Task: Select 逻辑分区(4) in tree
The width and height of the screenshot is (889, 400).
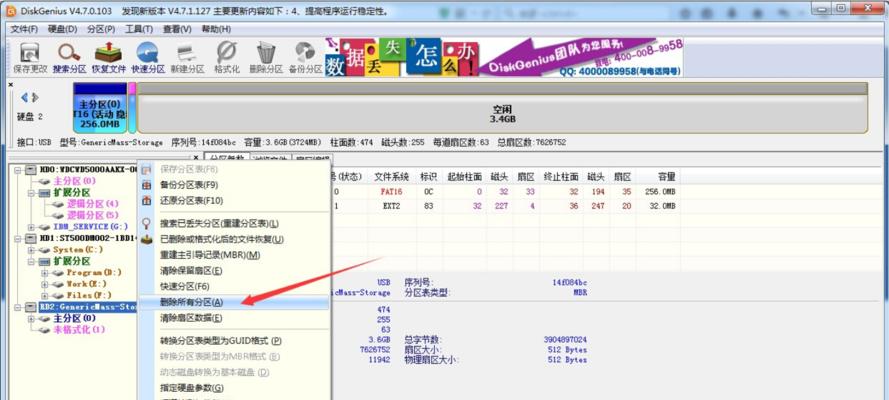Action: (93, 203)
